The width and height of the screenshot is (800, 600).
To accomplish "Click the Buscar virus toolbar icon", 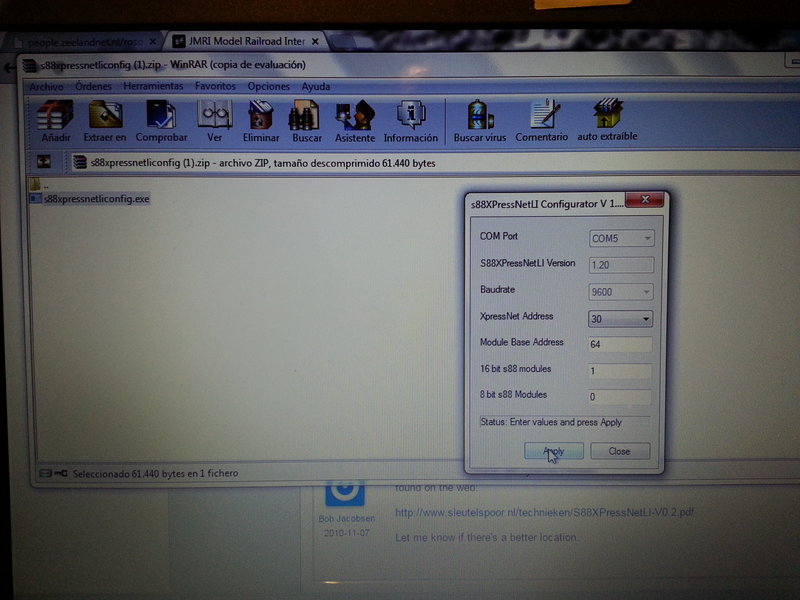I will coord(480,121).
